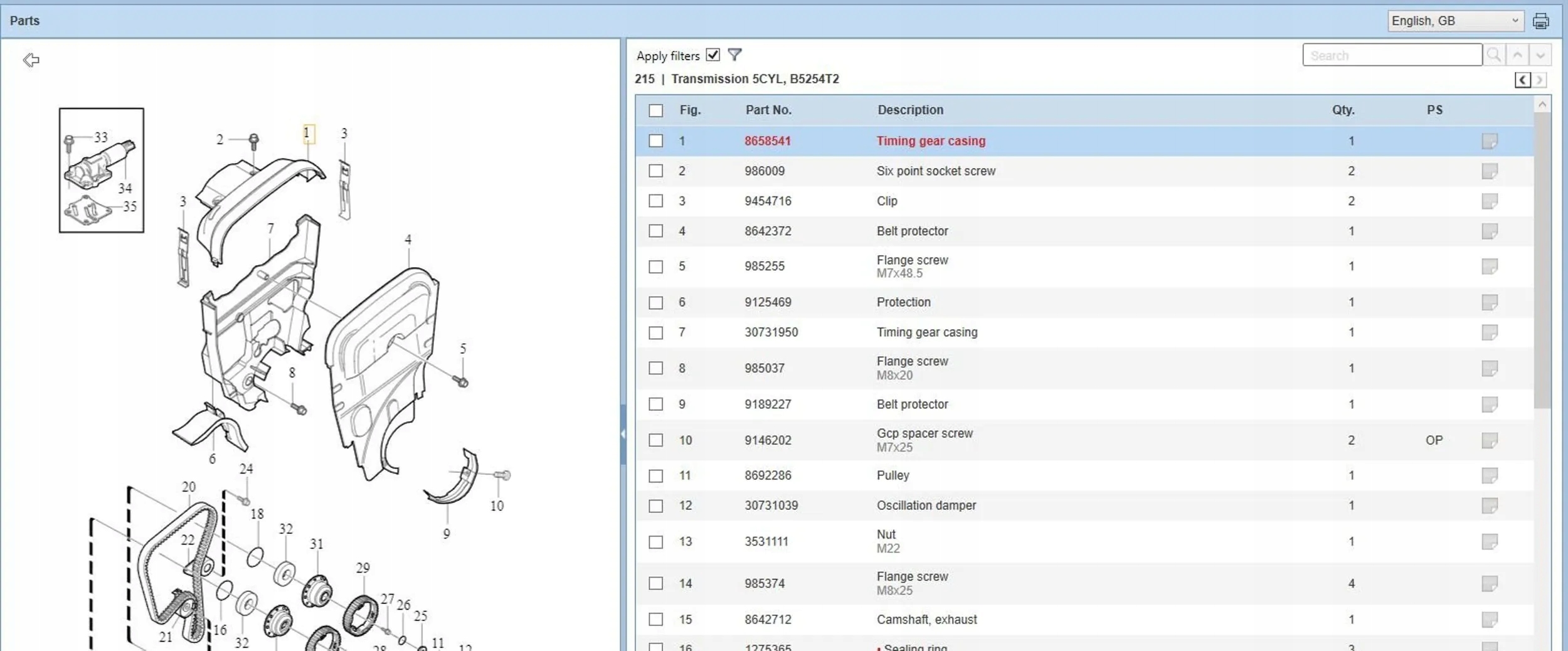1568x651 pixels.
Task: Open the filter funnel icon
Action: [734, 55]
